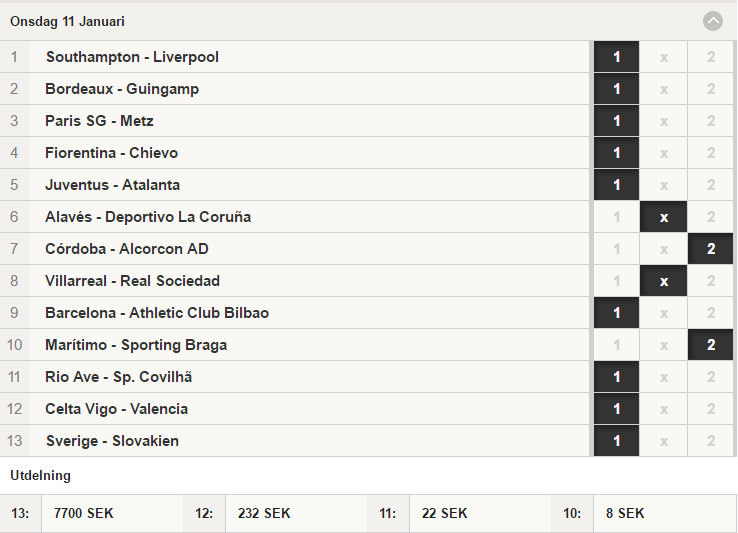Image resolution: width=738 pixels, height=533 pixels.
Task: Toggle the 1 pick for Paris SG - Metz
Action: point(617,121)
